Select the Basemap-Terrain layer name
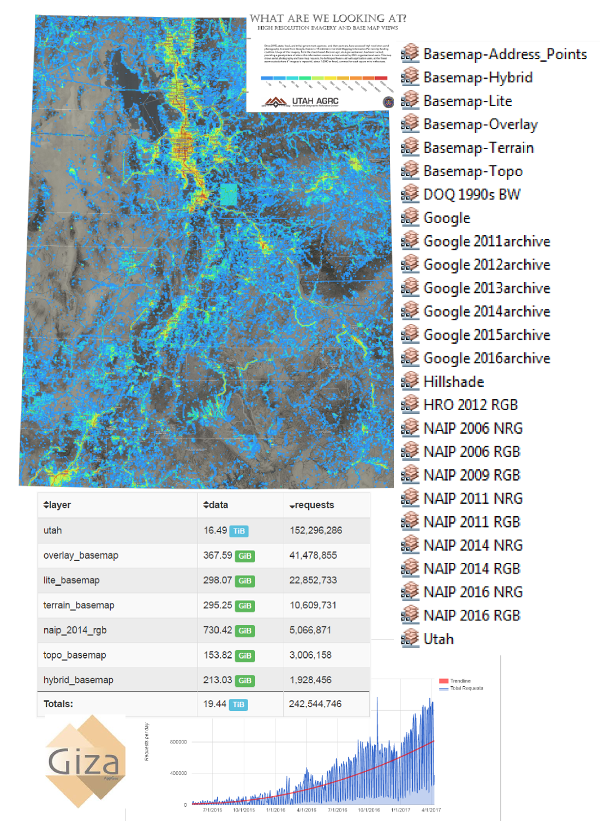This screenshot has height=821, width=600. click(x=479, y=148)
